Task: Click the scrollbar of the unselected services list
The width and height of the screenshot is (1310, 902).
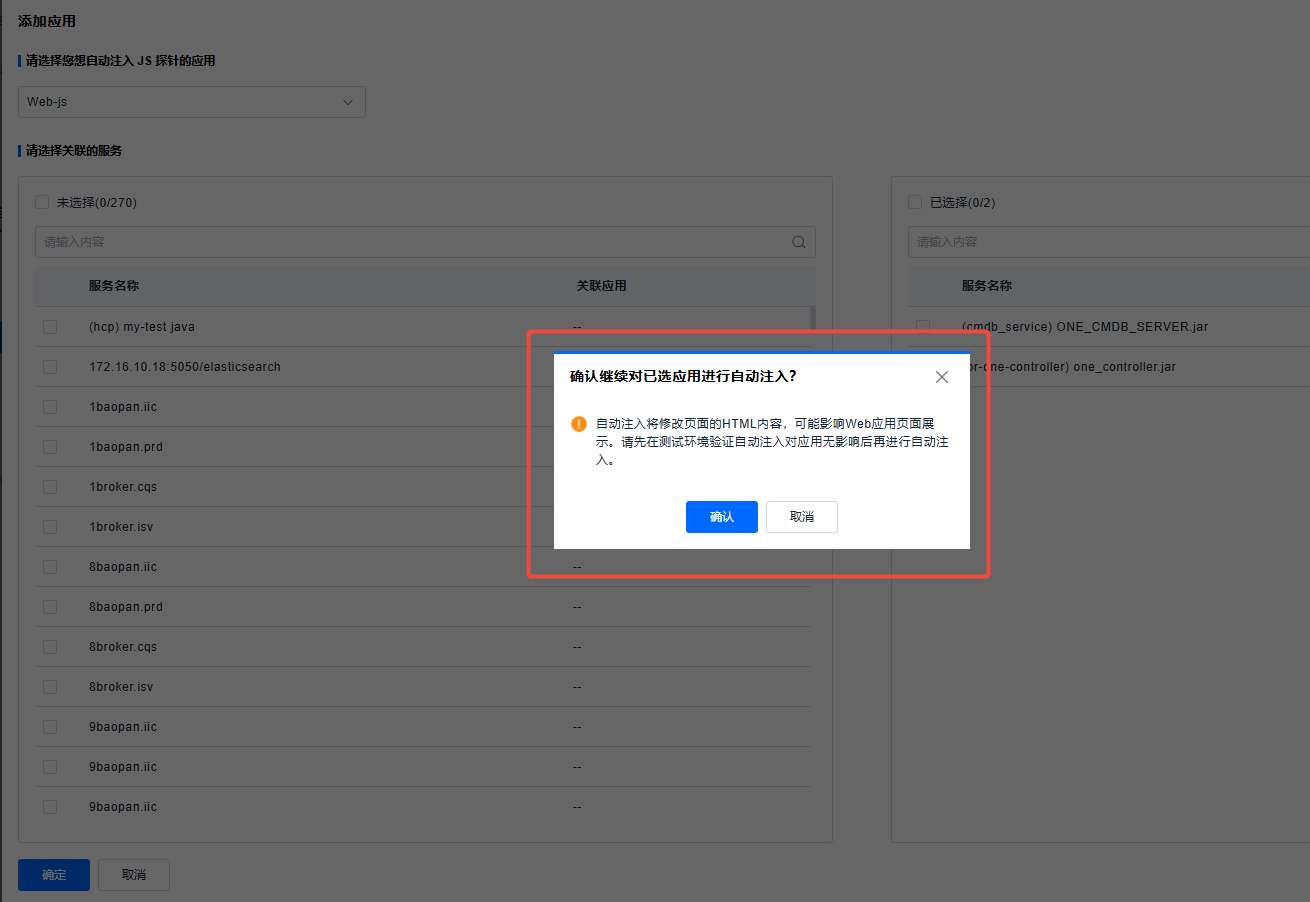Action: tap(812, 320)
